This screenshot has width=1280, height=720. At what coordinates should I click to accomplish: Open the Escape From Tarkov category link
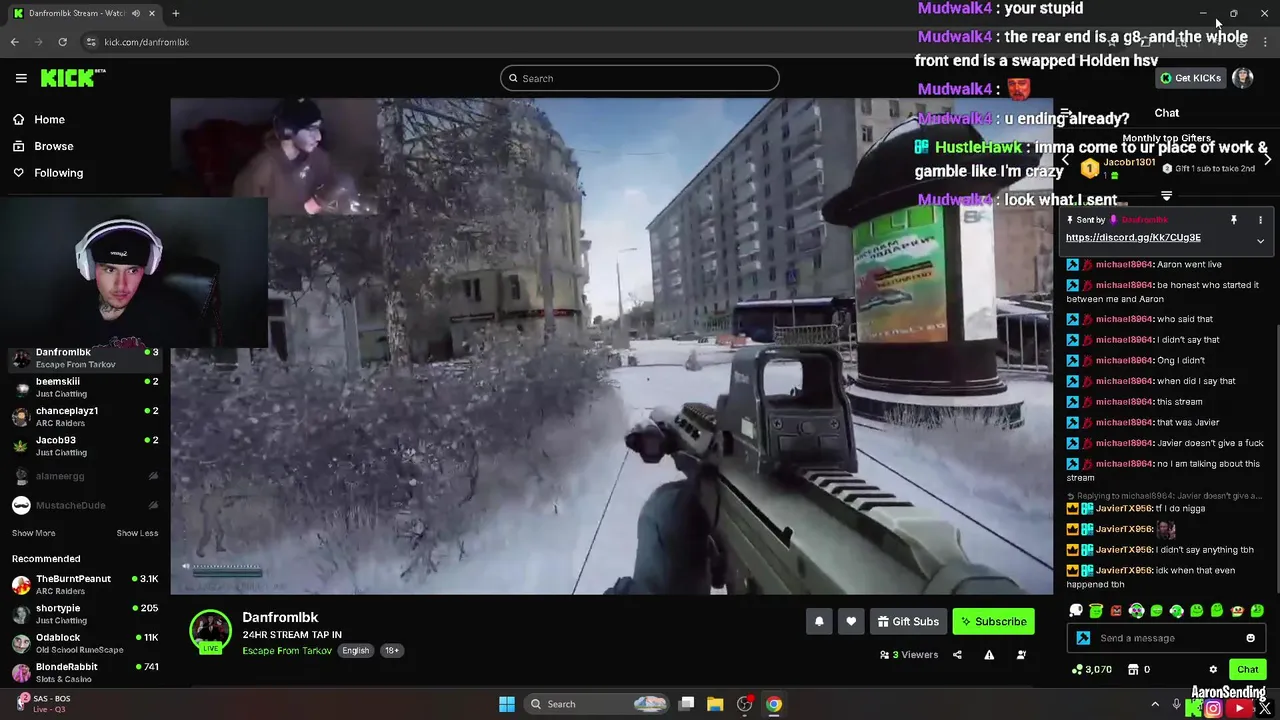pos(287,650)
